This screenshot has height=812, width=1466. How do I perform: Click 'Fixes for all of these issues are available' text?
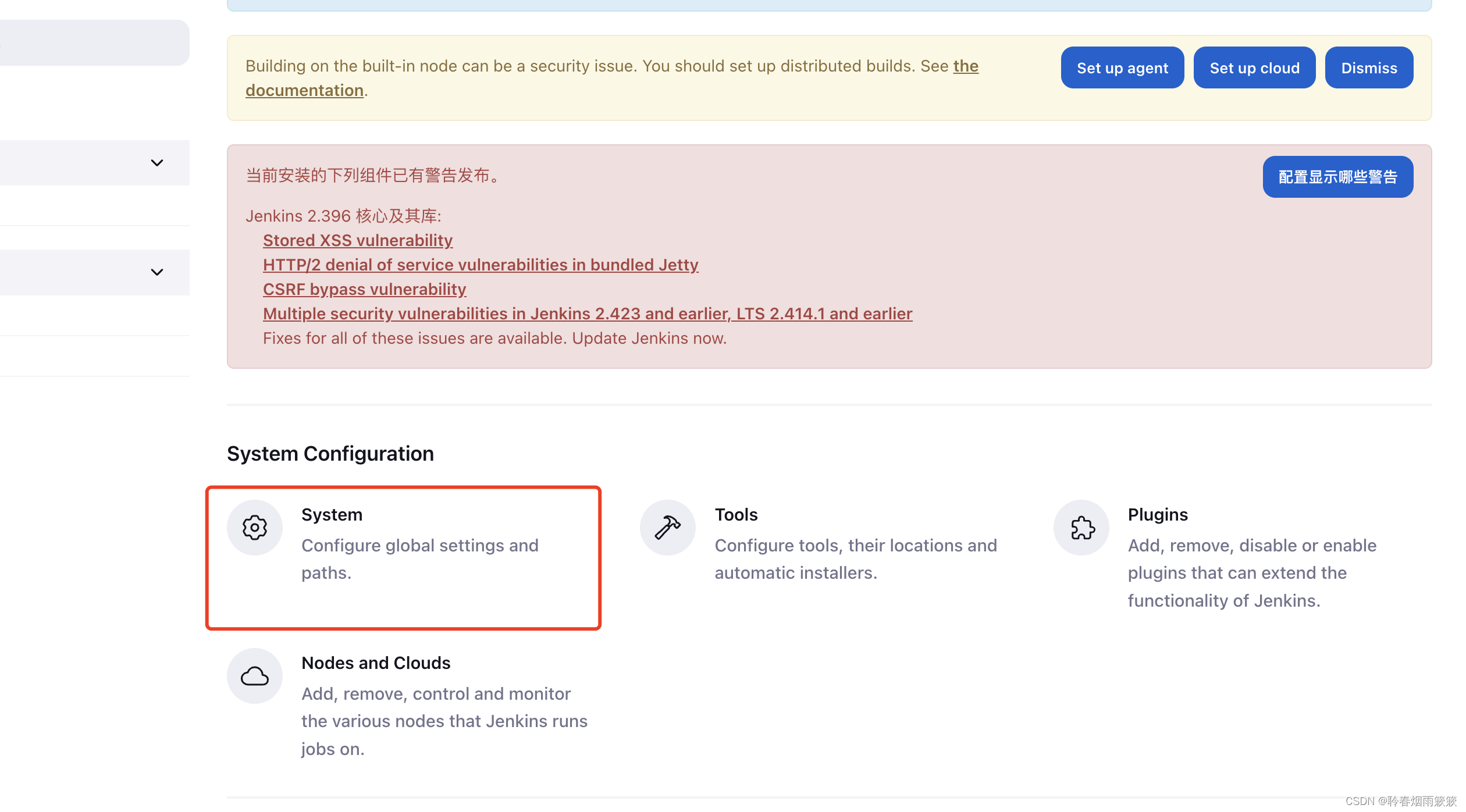point(494,338)
